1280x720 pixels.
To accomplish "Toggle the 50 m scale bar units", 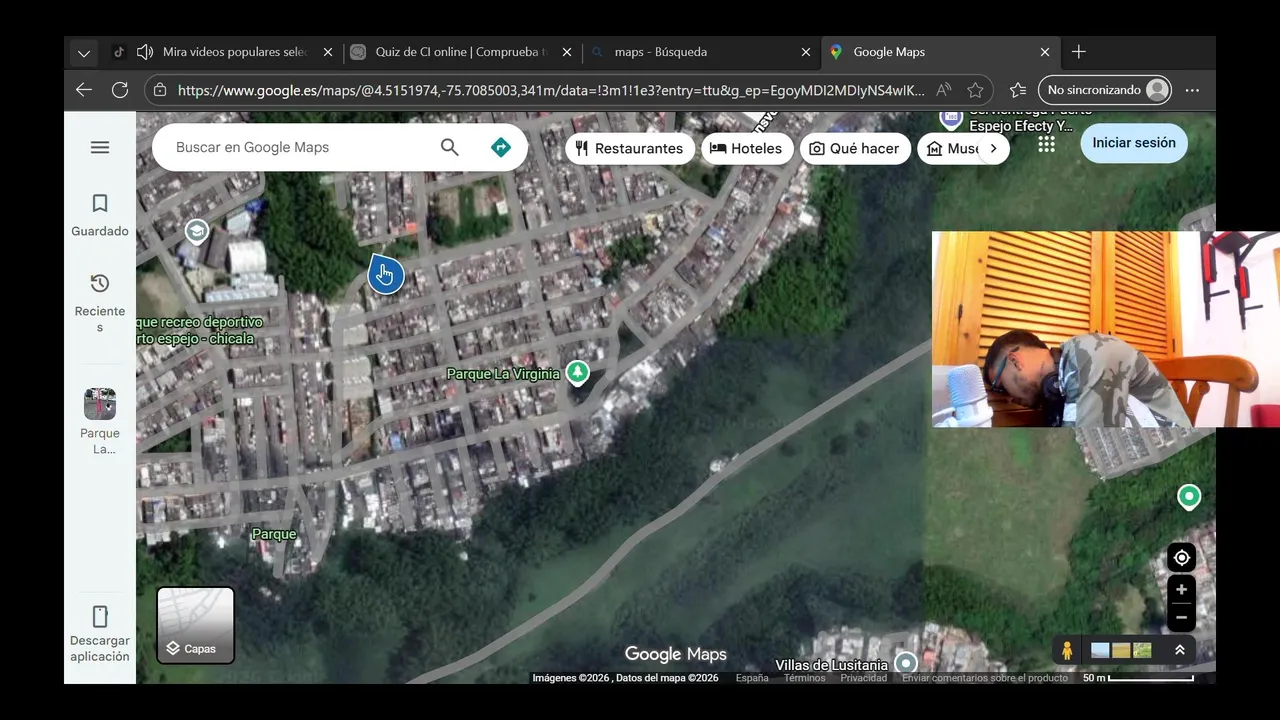I will point(1138,678).
